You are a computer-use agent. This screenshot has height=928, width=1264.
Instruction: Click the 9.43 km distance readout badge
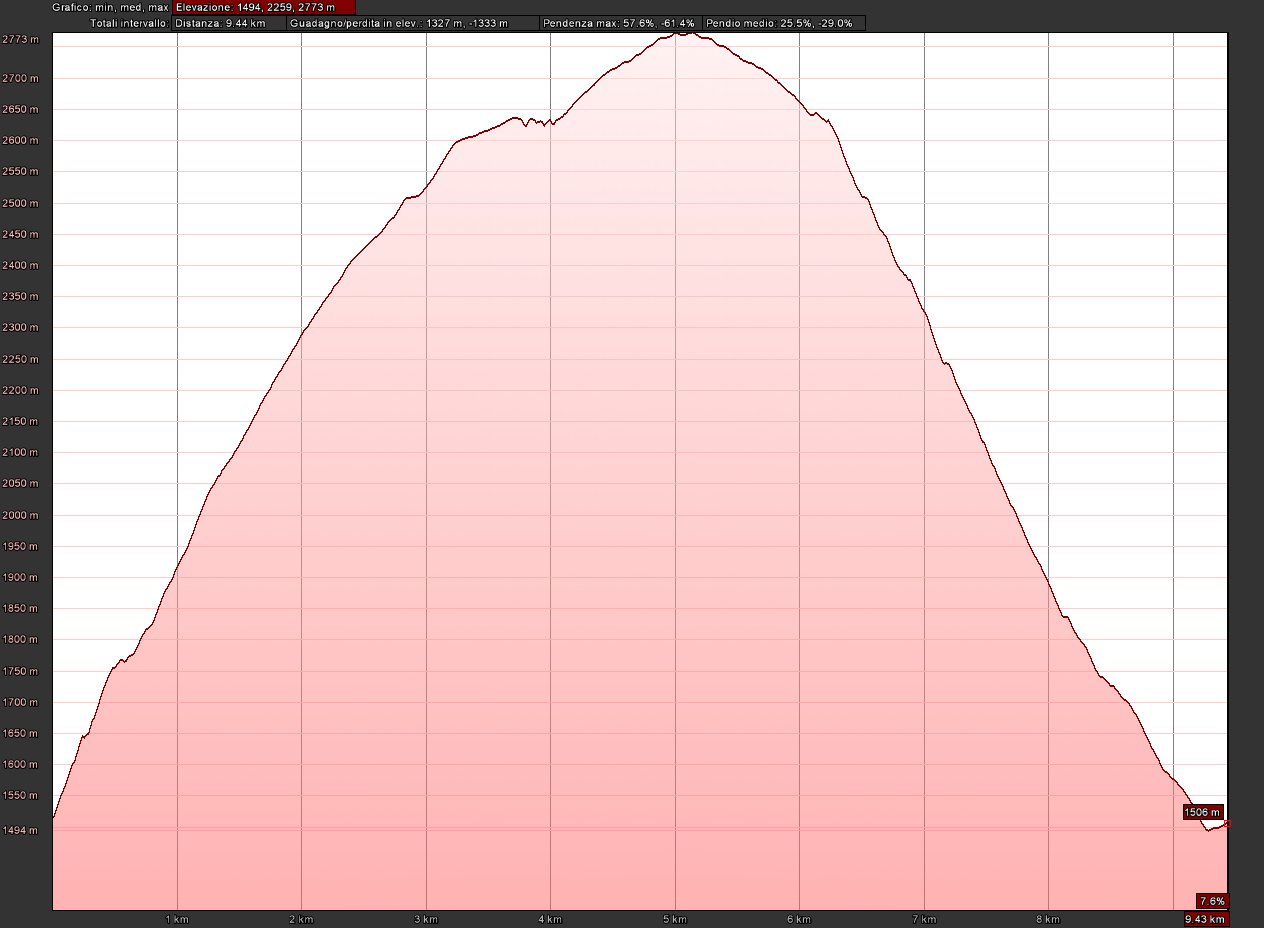coord(1204,919)
